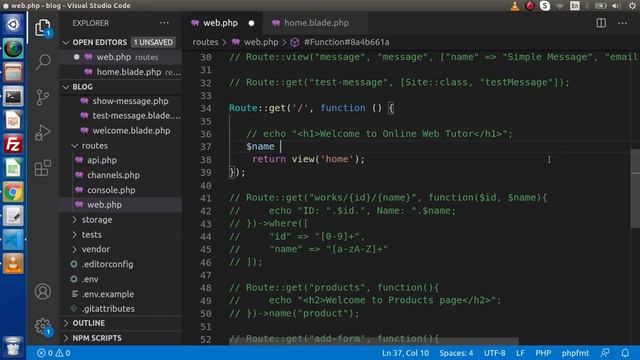Open Trash from the dock
Image resolution: width=640 pixels, height=360 pixels.
[13, 347]
